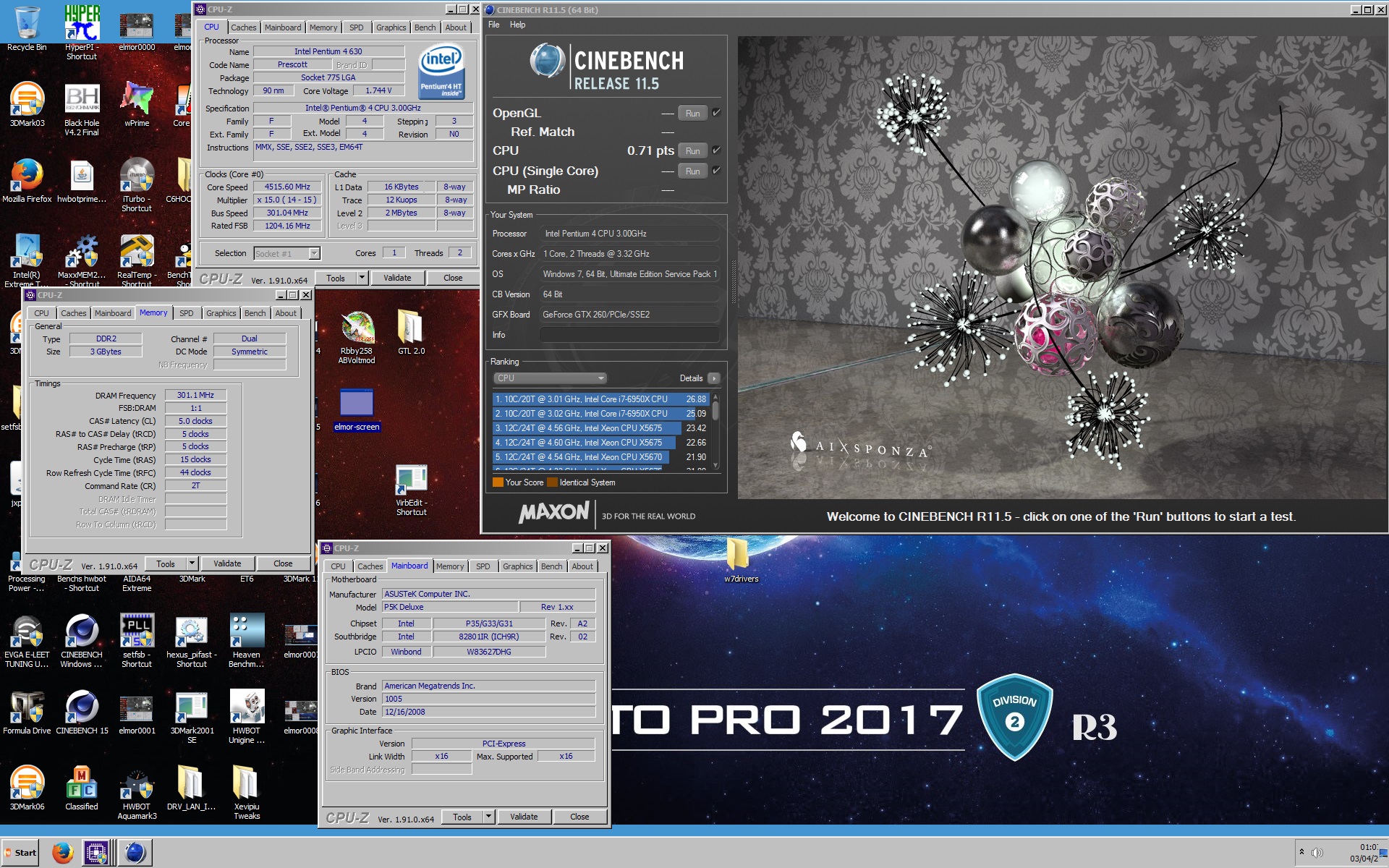Open 3DMark03 desktop icon
Image resolution: width=1389 pixels, height=868 pixels.
coord(27,104)
